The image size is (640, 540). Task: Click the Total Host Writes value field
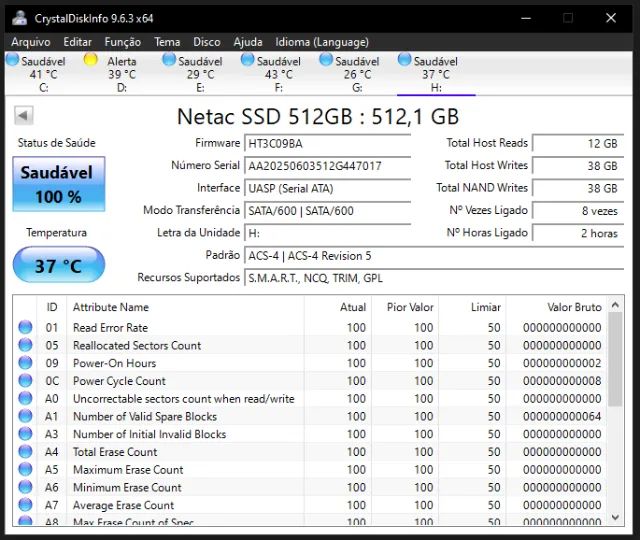point(578,166)
